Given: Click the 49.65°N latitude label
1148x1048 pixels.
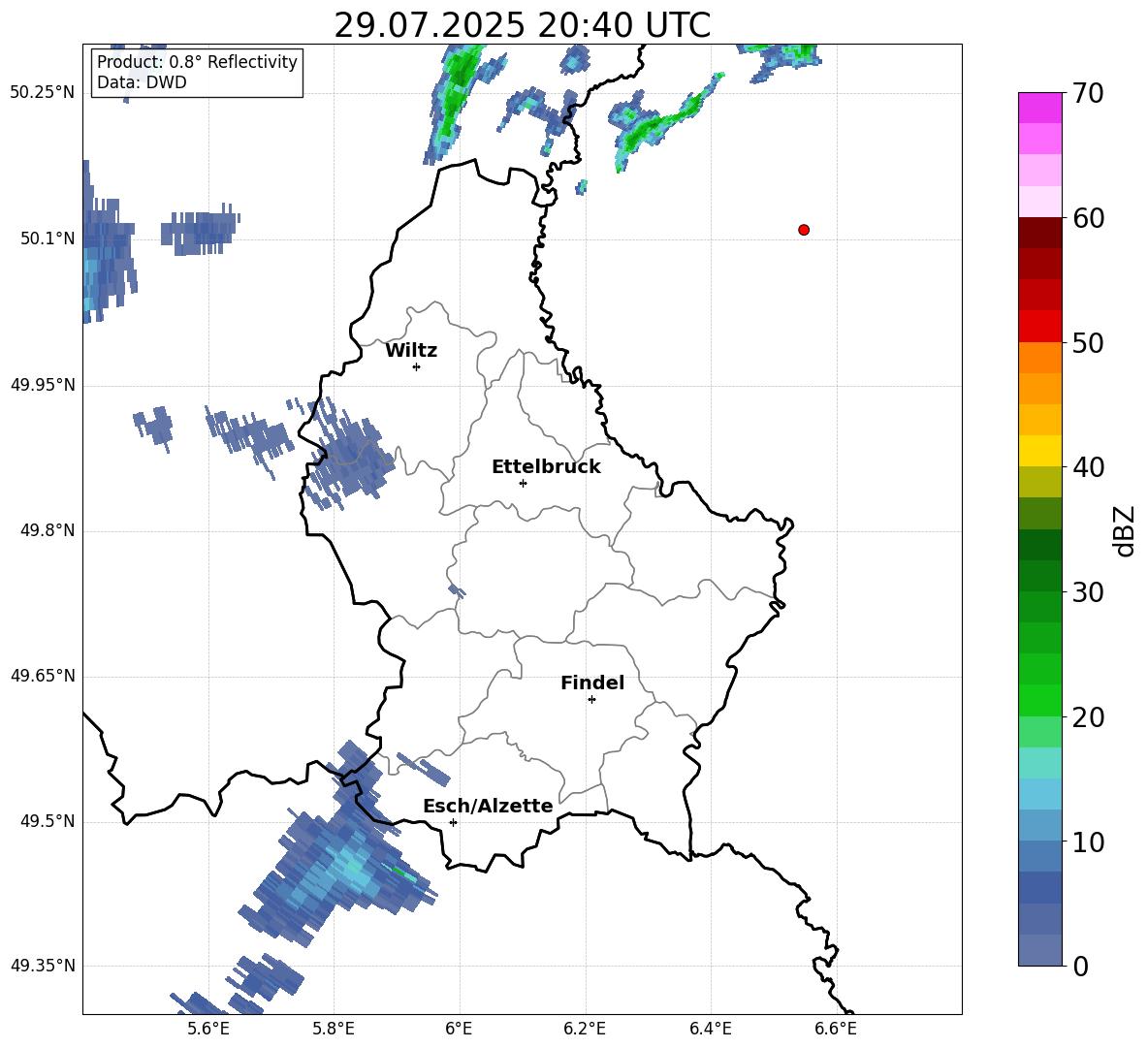Looking at the screenshot, I should (x=43, y=675).
